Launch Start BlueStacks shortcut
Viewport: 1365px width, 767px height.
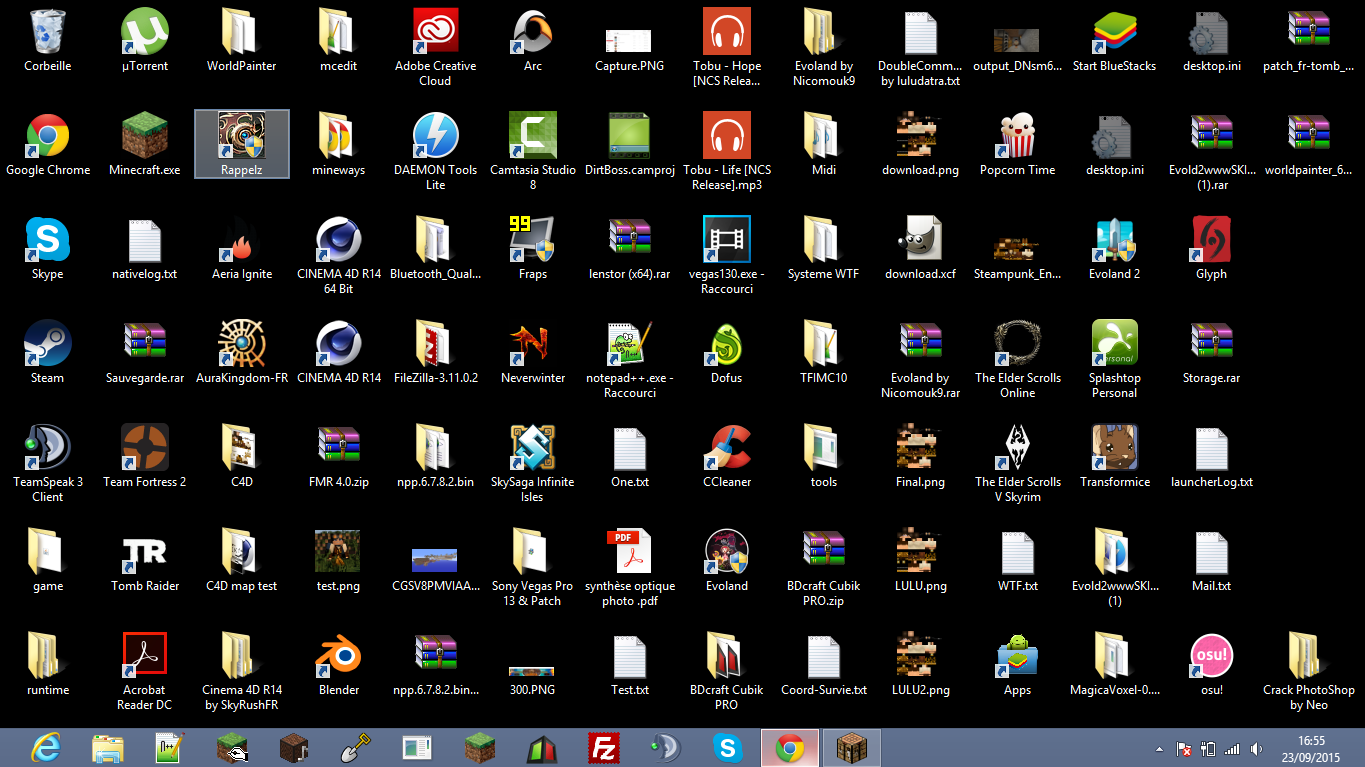[x=1114, y=40]
